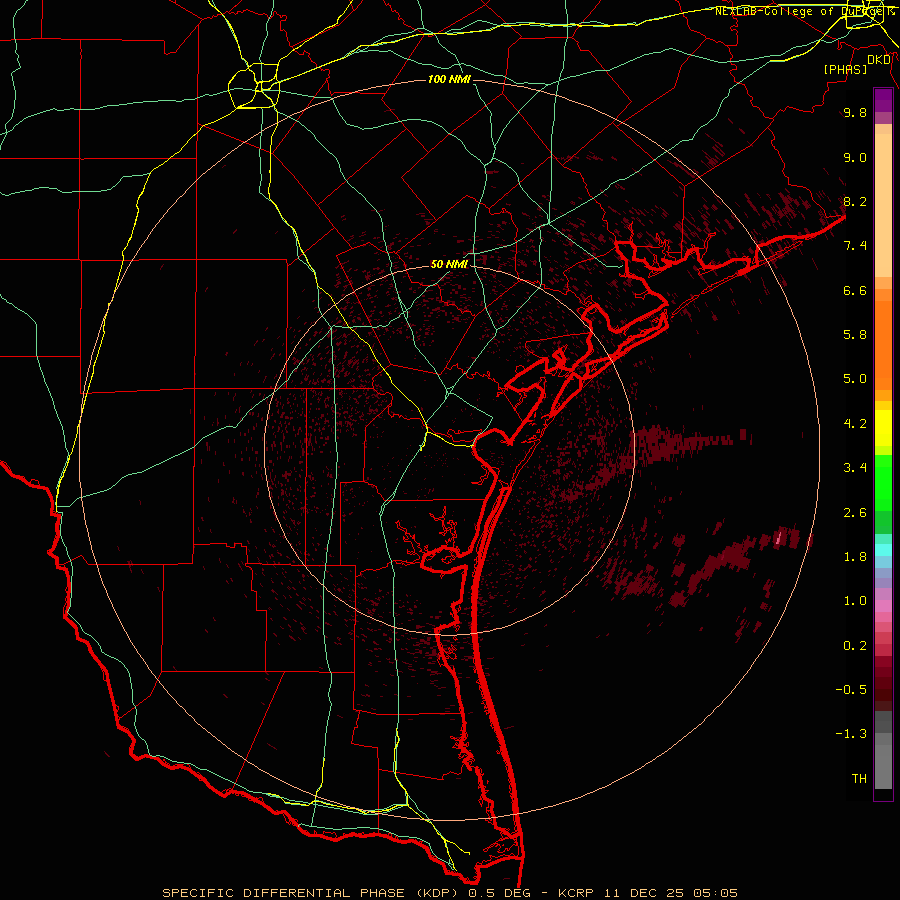Click the pink KDP echo pixel offshore
Viewport: 900px width, 900px height.
tap(778, 538)
